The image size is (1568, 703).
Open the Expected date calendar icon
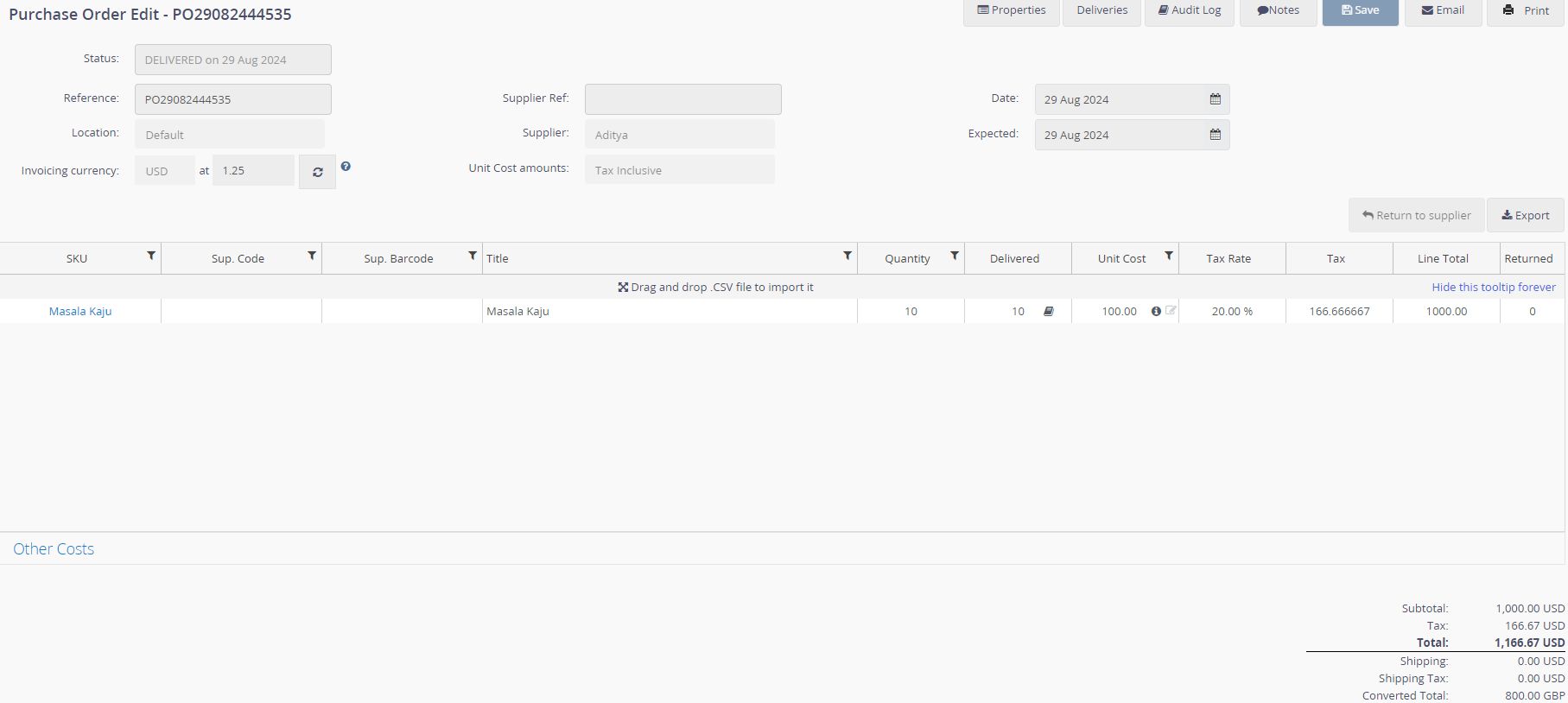click(x=1215, y=135)
